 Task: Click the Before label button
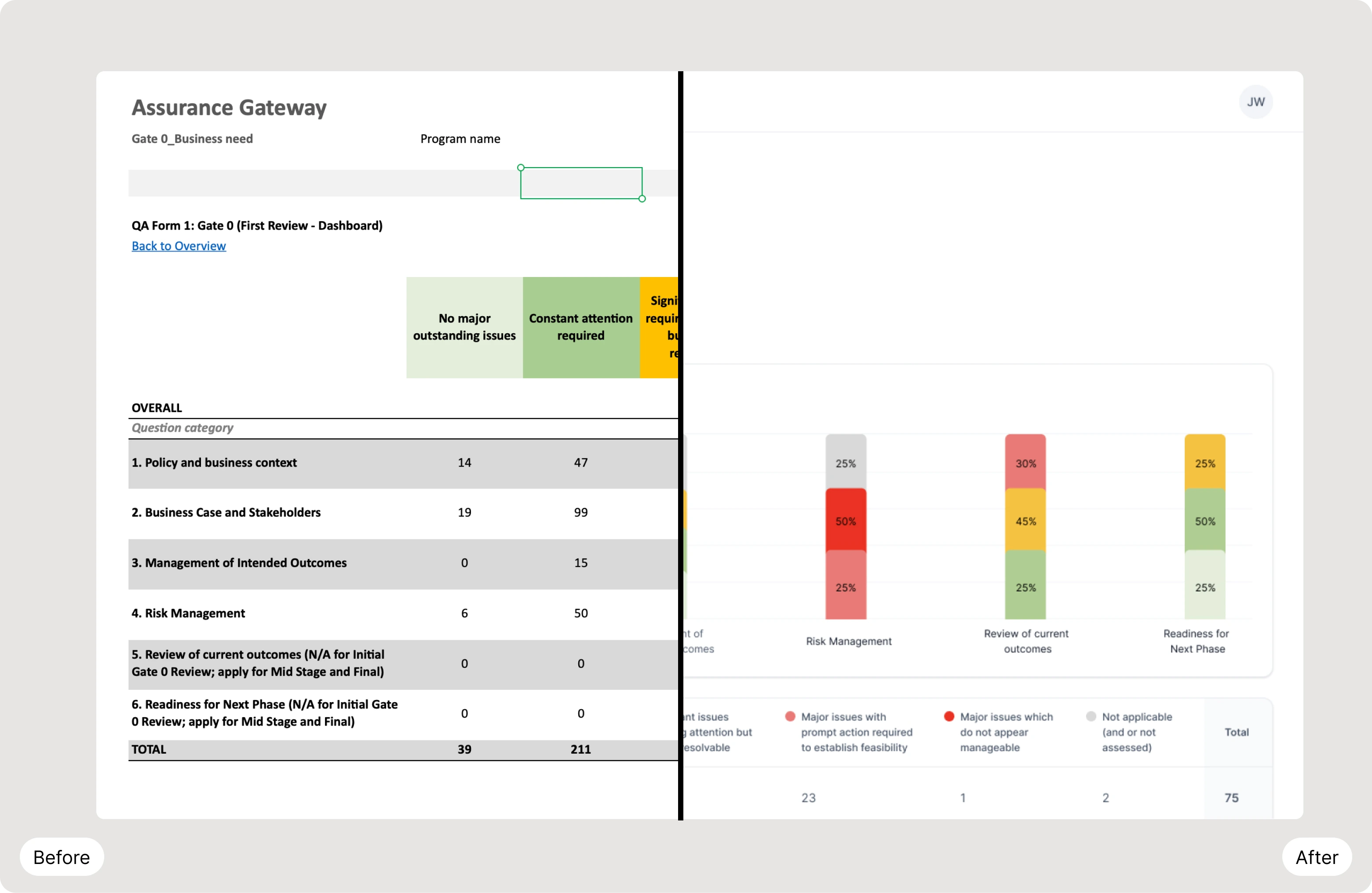(62, 857)
